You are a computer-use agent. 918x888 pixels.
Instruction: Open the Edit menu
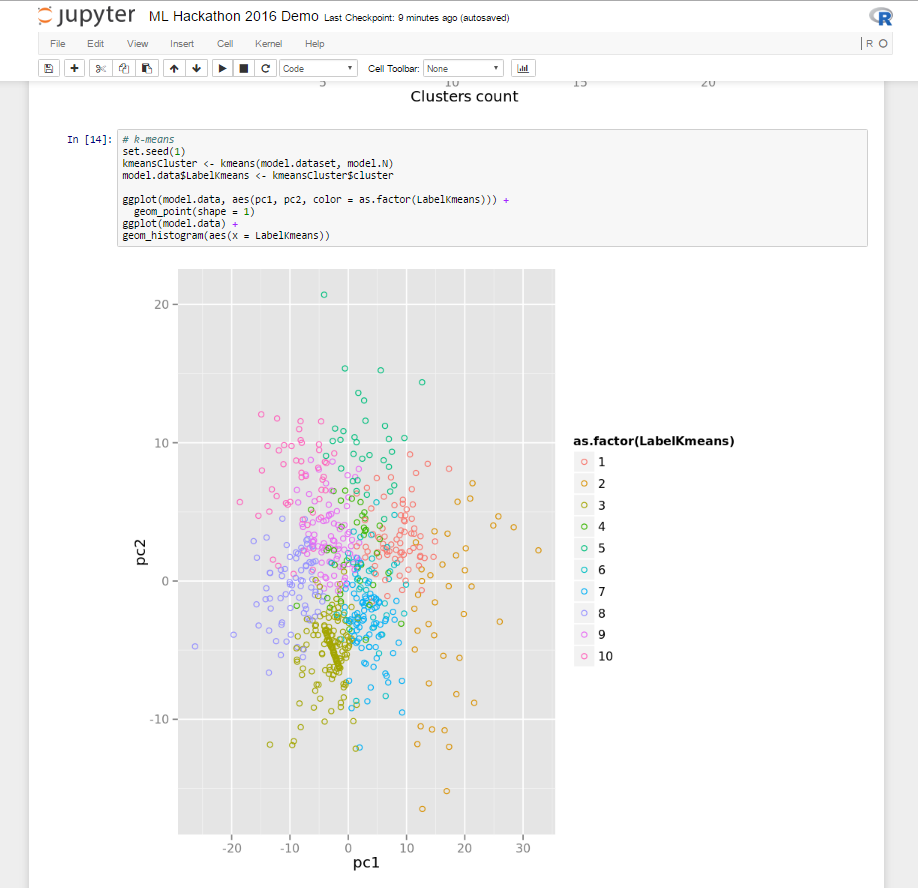coord(95,44)
